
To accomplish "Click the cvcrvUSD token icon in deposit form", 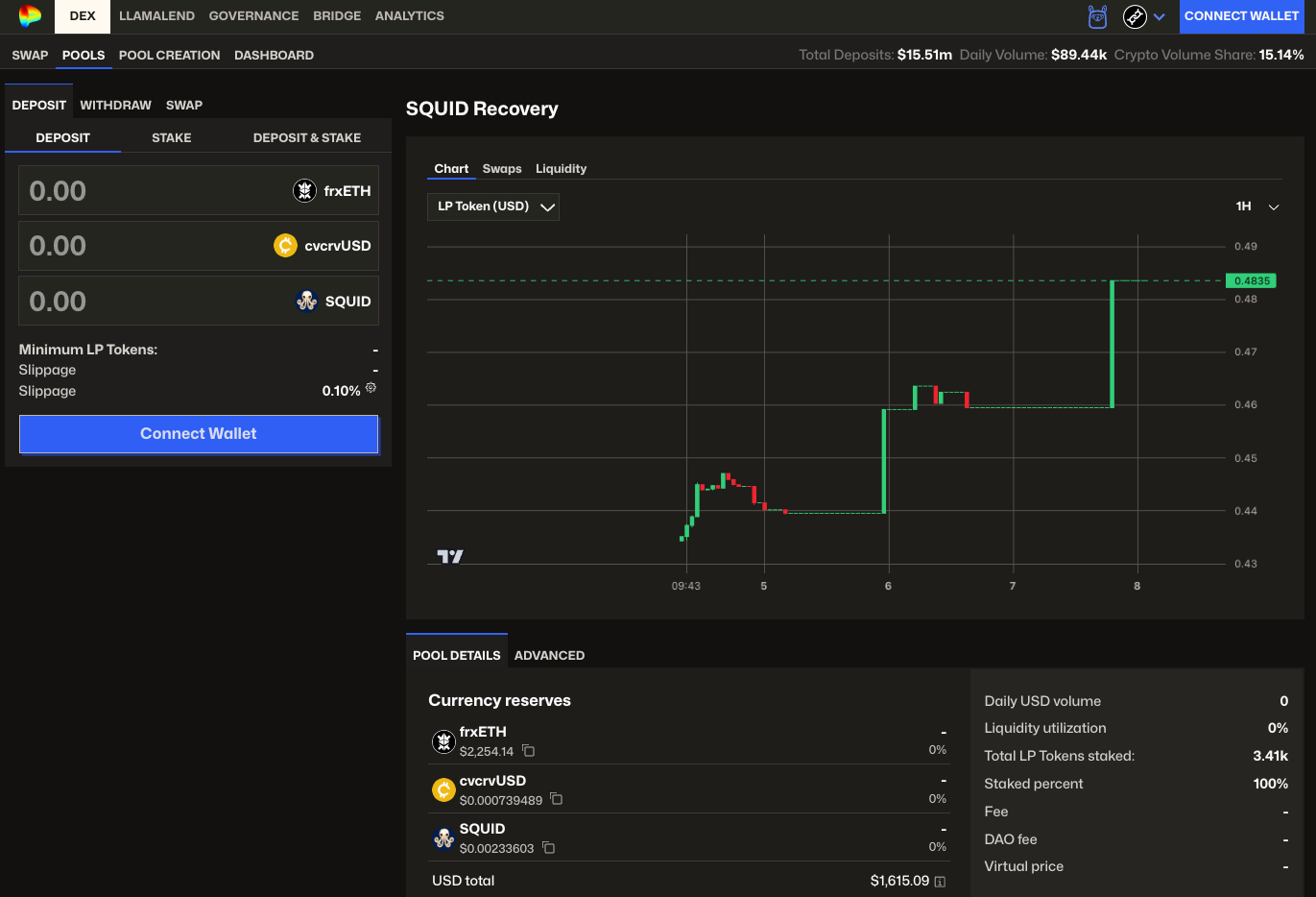I will pos(285,246).
